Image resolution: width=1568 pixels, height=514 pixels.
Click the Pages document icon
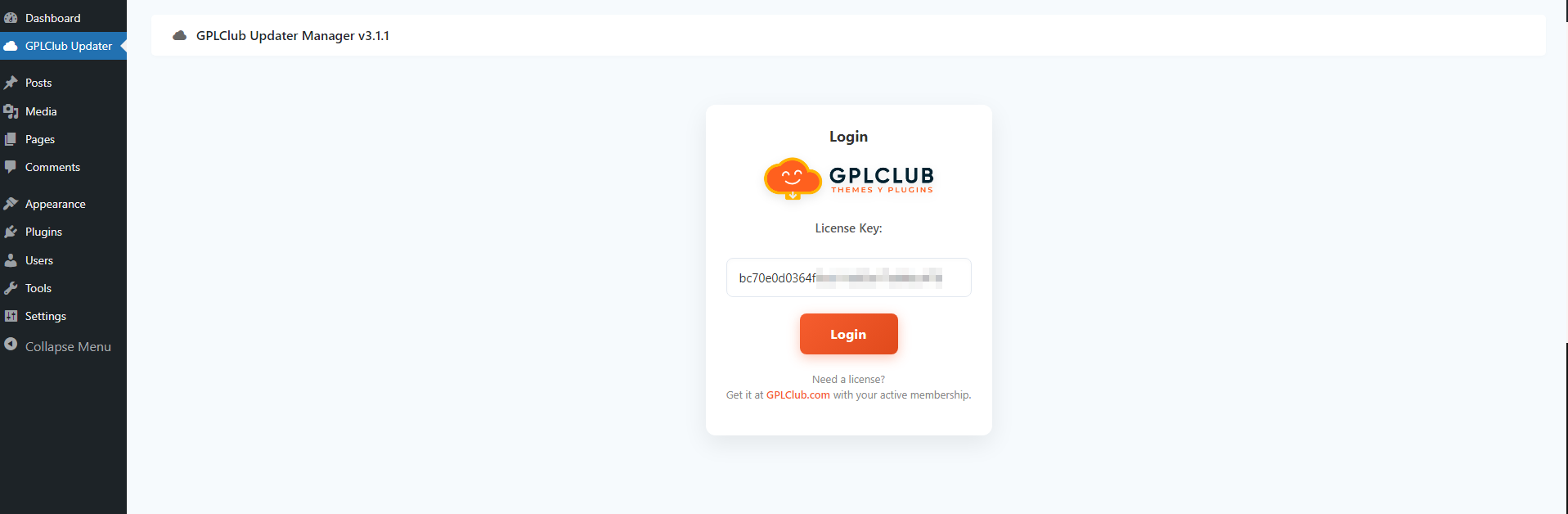click(11, 139)
